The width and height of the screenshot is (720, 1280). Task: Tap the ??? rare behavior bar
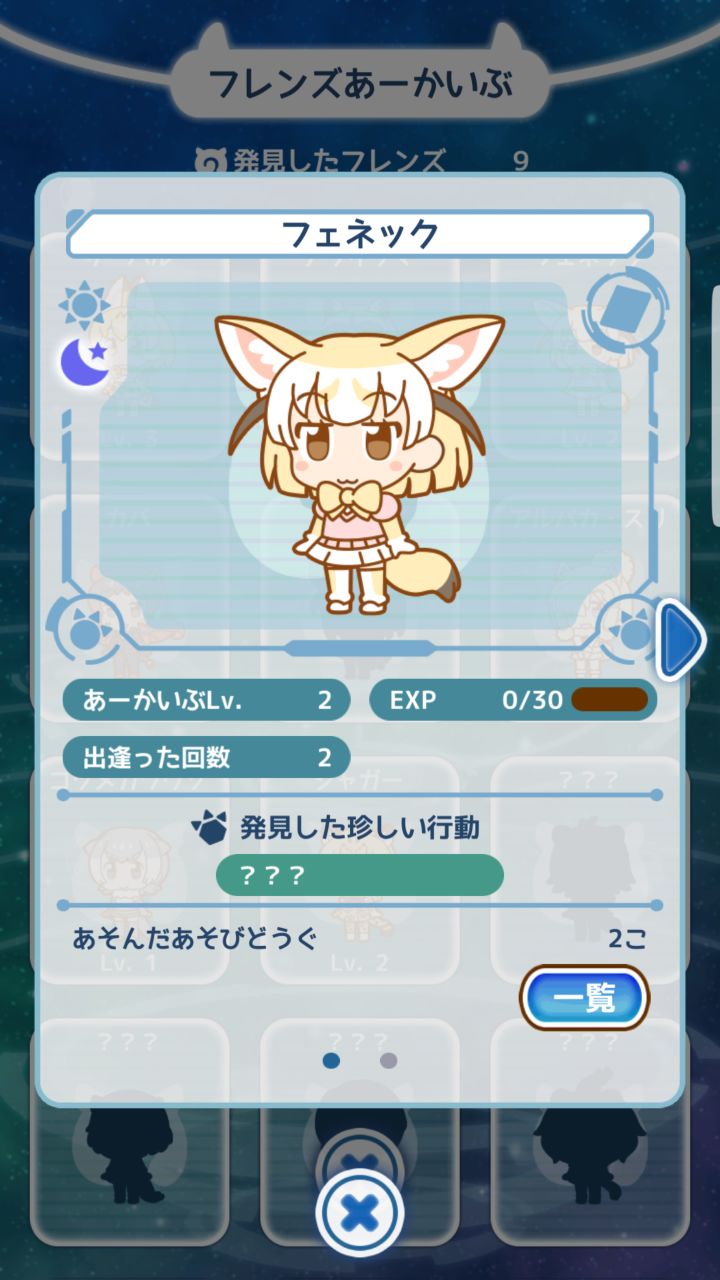(360, 875)
